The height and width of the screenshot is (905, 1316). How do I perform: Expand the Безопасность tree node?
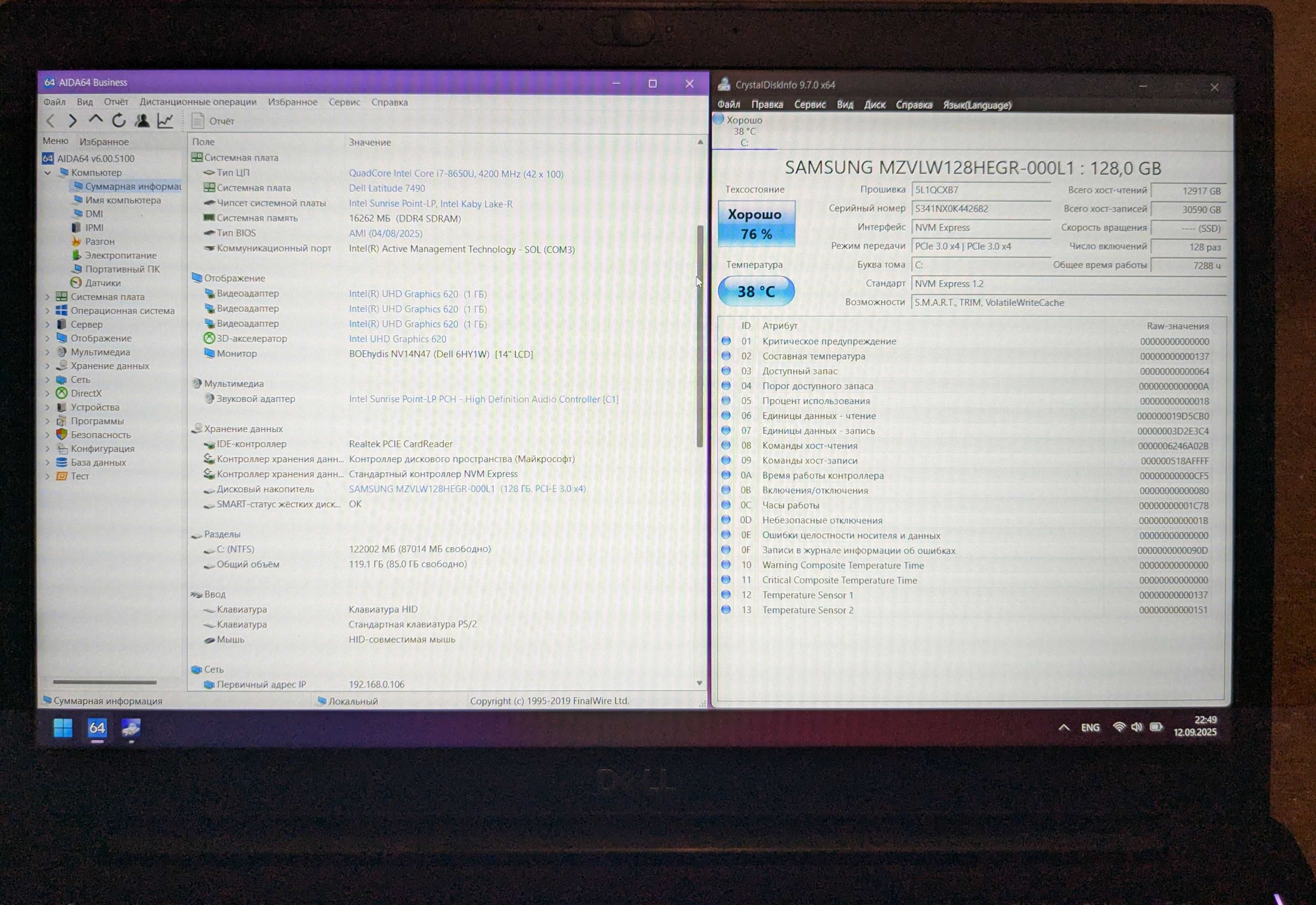pos(48,435)
